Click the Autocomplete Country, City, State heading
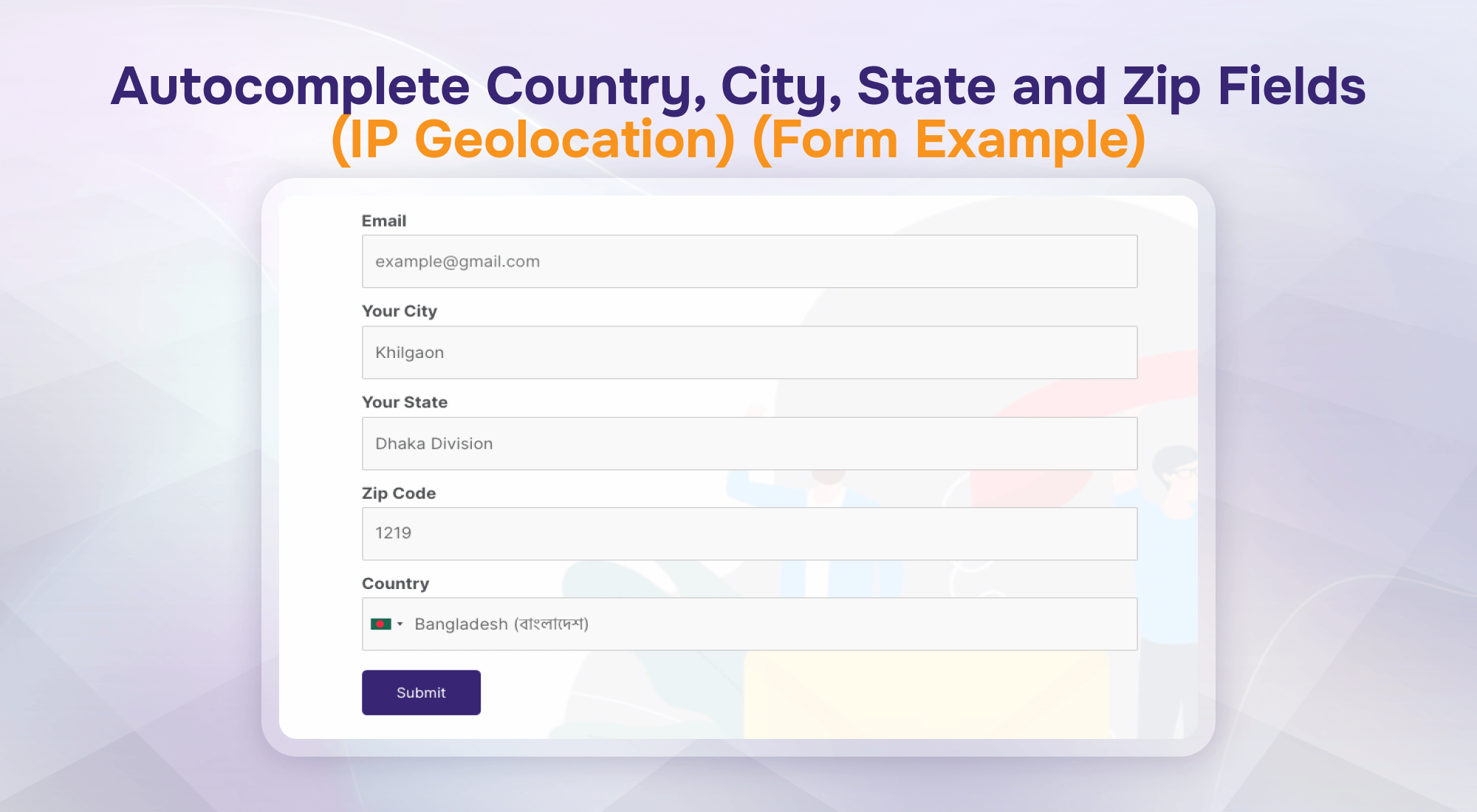The image size is (1477, 812). (738, 87)
